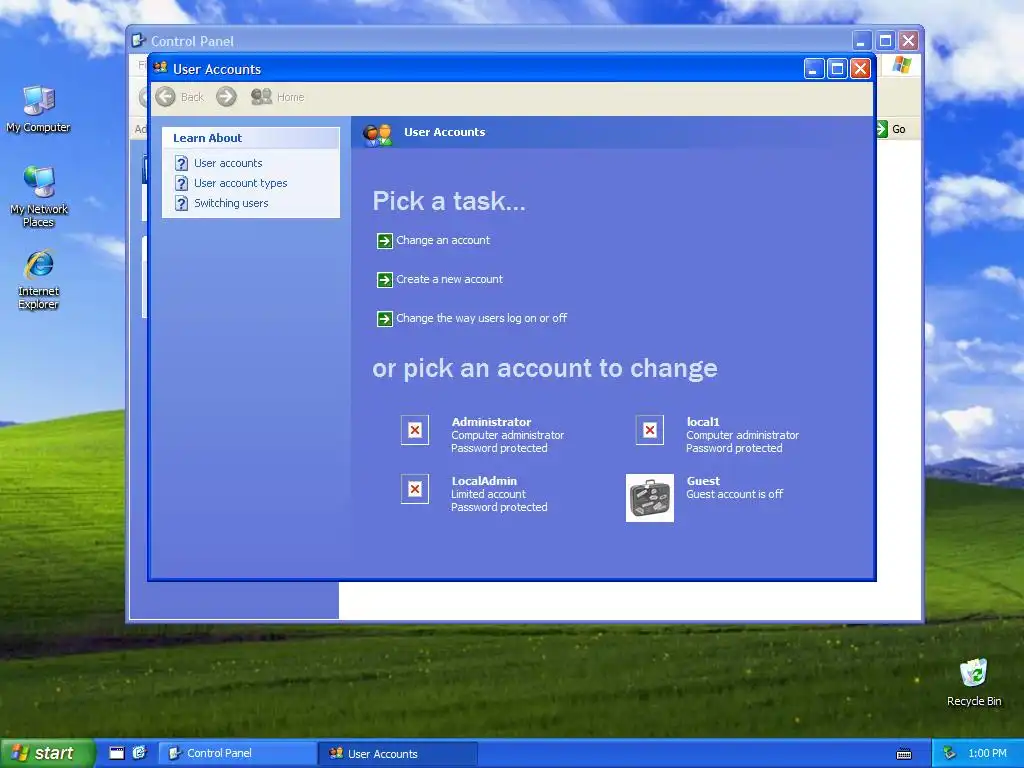Image resolution: width=1024 pixels, height=768 pixels.
Task: Click the Back arrow in User Accounts
Action: coord(165,97)
